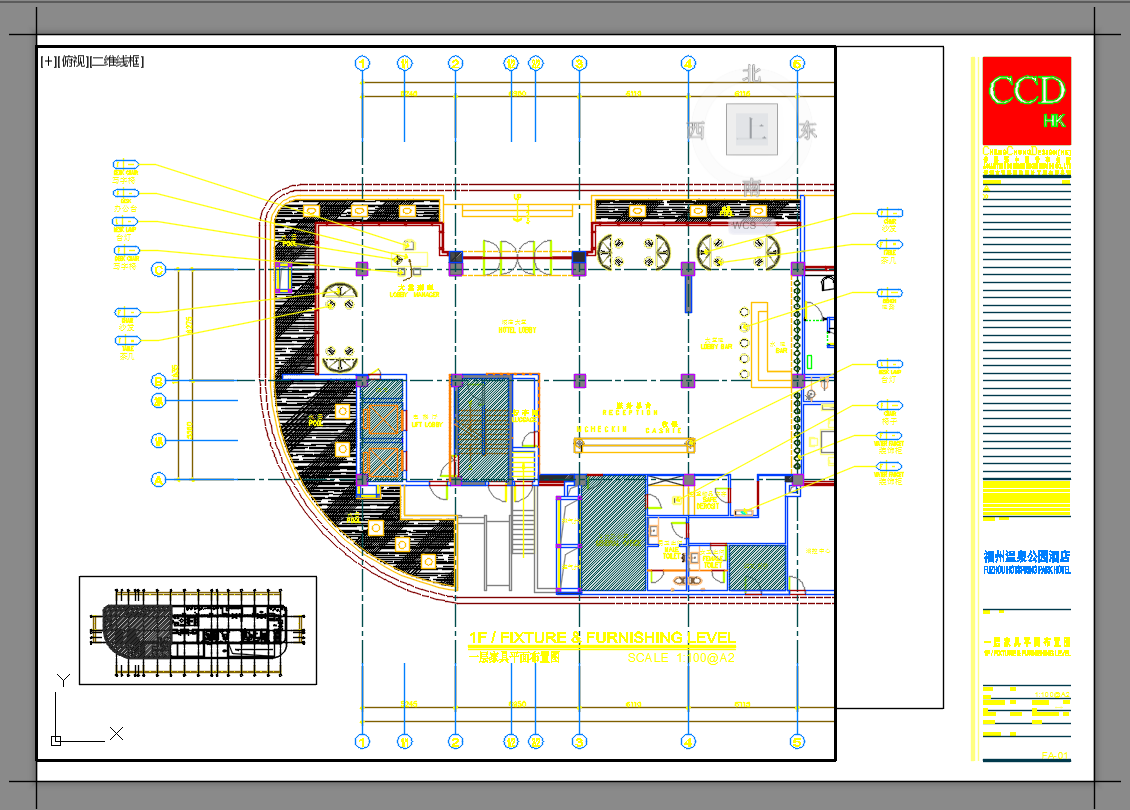Select the LIFT LOBBY room label
The image size is (1130, 810).
click(x=427, y=425)
